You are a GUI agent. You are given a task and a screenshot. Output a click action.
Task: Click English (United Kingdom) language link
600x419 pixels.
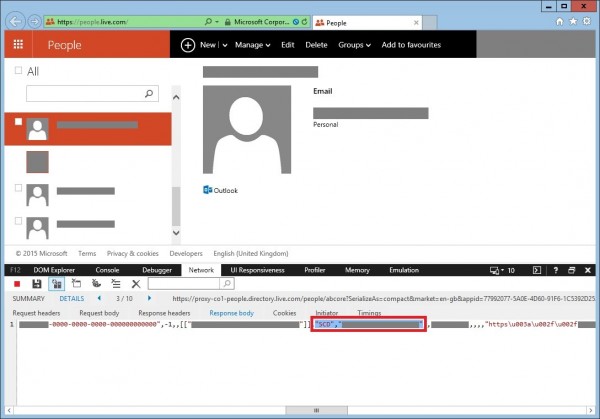[251, 253]
